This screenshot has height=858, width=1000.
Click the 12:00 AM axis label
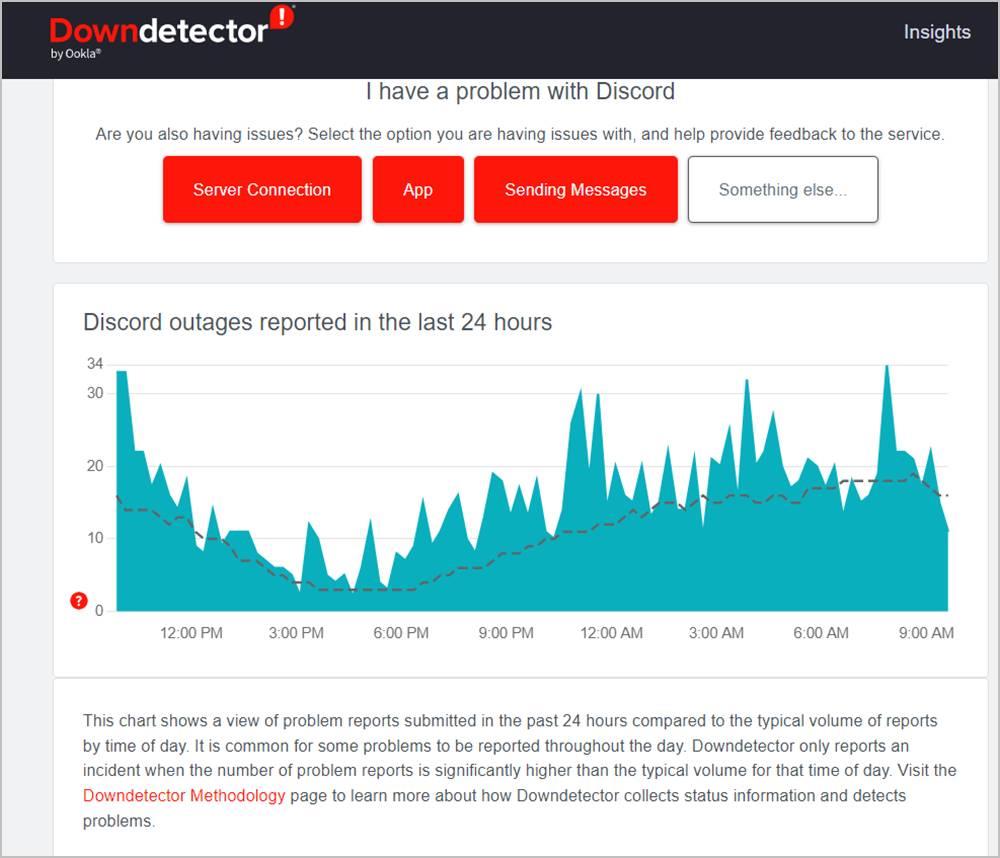click(612, 633)
